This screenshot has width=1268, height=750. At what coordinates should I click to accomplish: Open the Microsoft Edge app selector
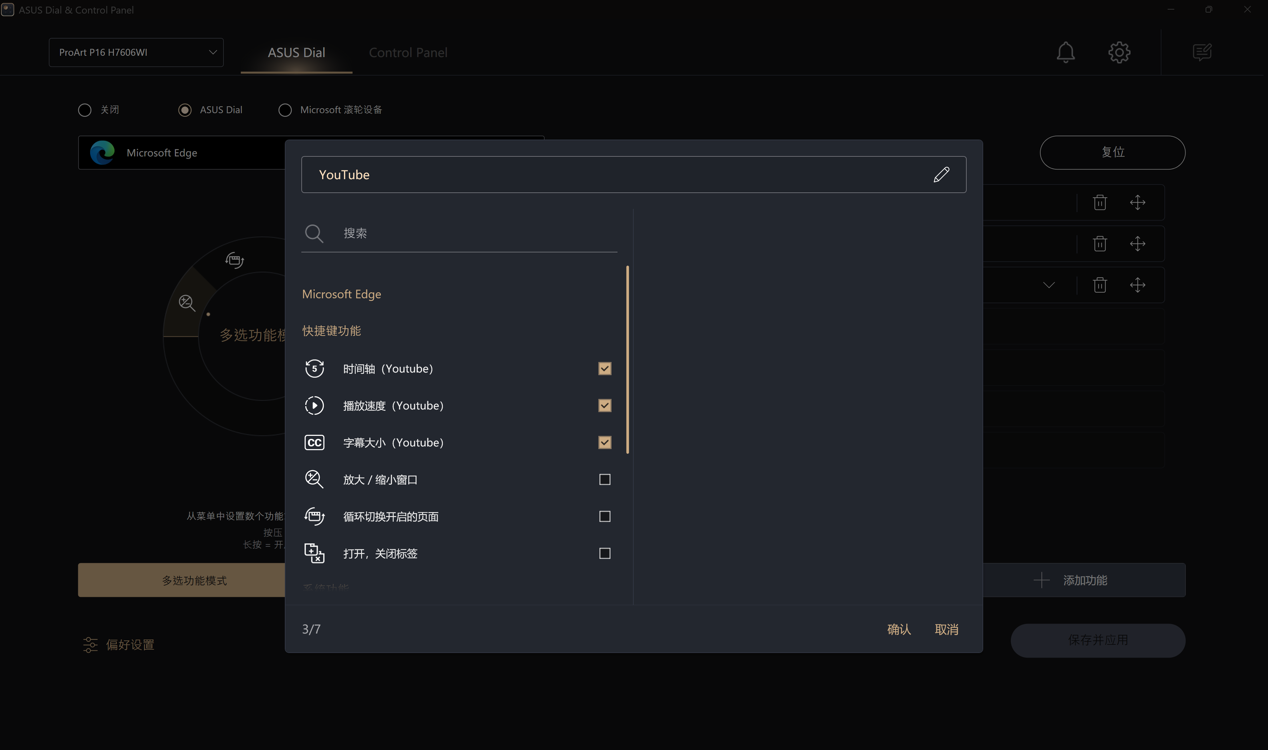pyautogui.click(x=180, y=153)
